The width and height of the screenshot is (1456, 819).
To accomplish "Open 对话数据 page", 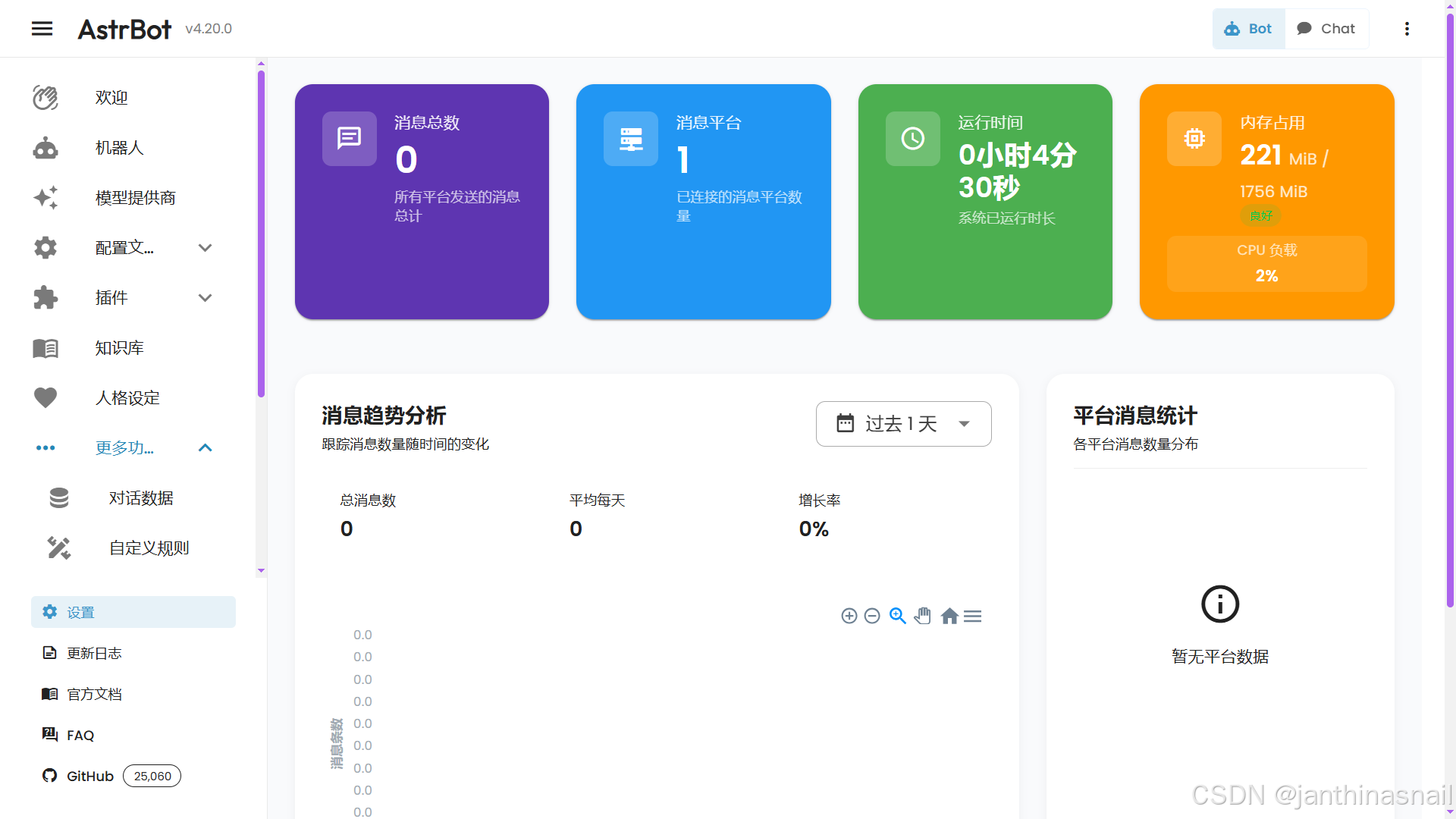I will [141, 498].
